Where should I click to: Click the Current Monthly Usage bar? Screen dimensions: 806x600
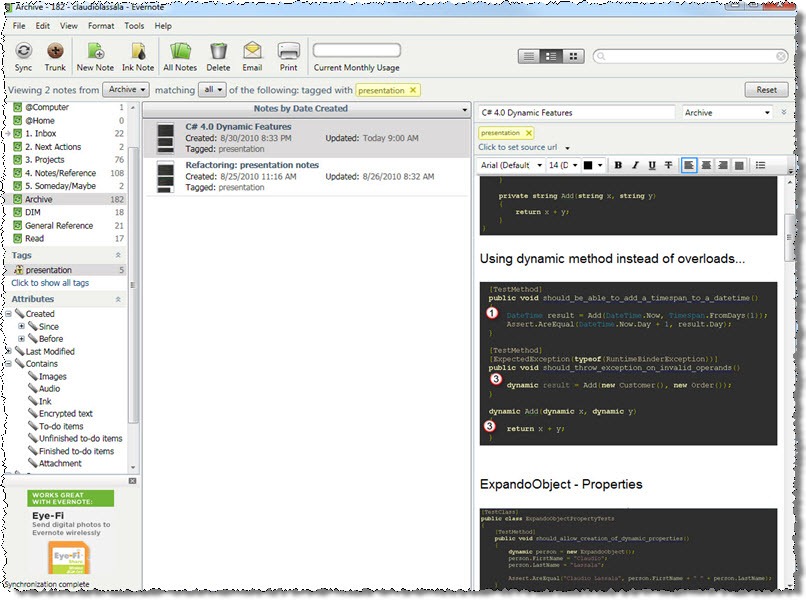[357, 50]
